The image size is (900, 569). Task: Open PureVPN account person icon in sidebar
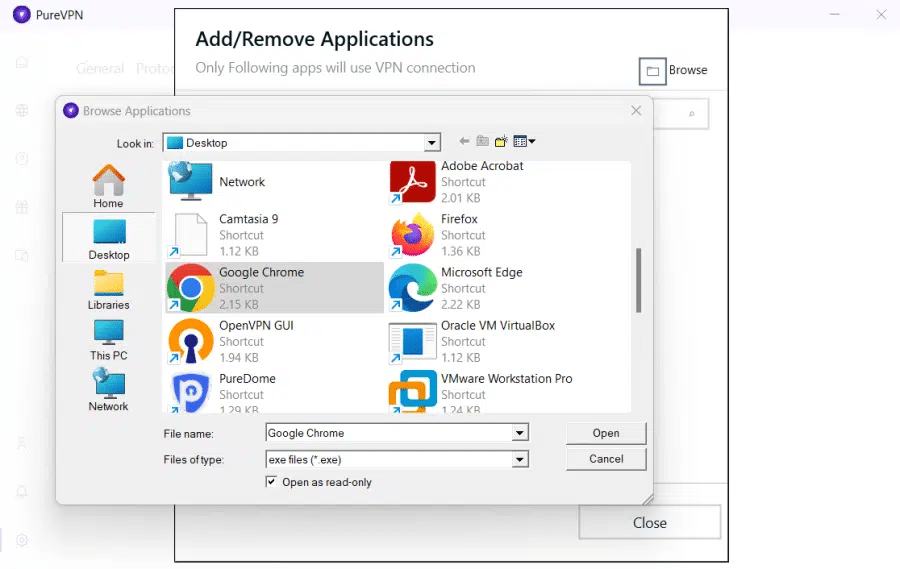coord(22,443)
